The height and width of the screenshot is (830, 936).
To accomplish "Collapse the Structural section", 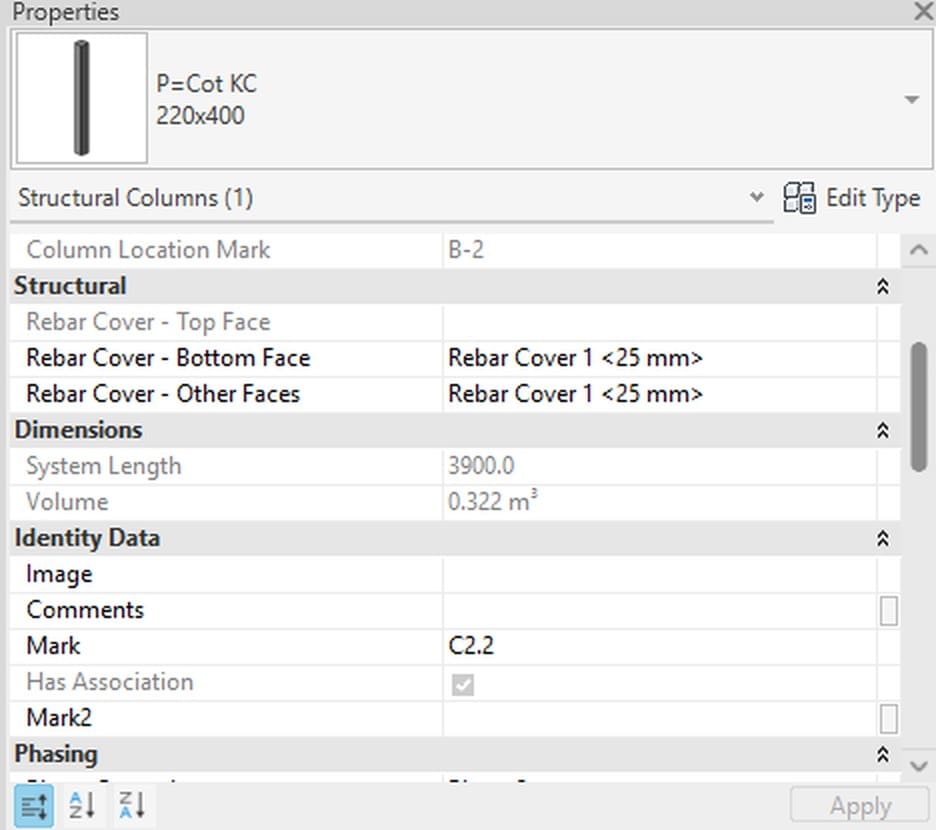I will coord(883,287).
